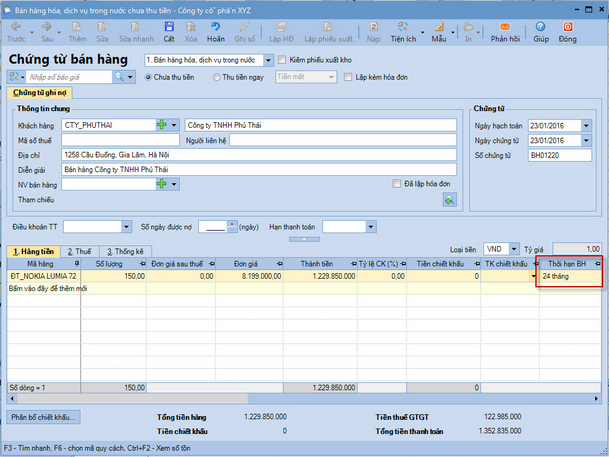Viewport: 609px width, 457px height.
Task: Switch to the 1. Hàng tiền tab
Action: [33, 252]
